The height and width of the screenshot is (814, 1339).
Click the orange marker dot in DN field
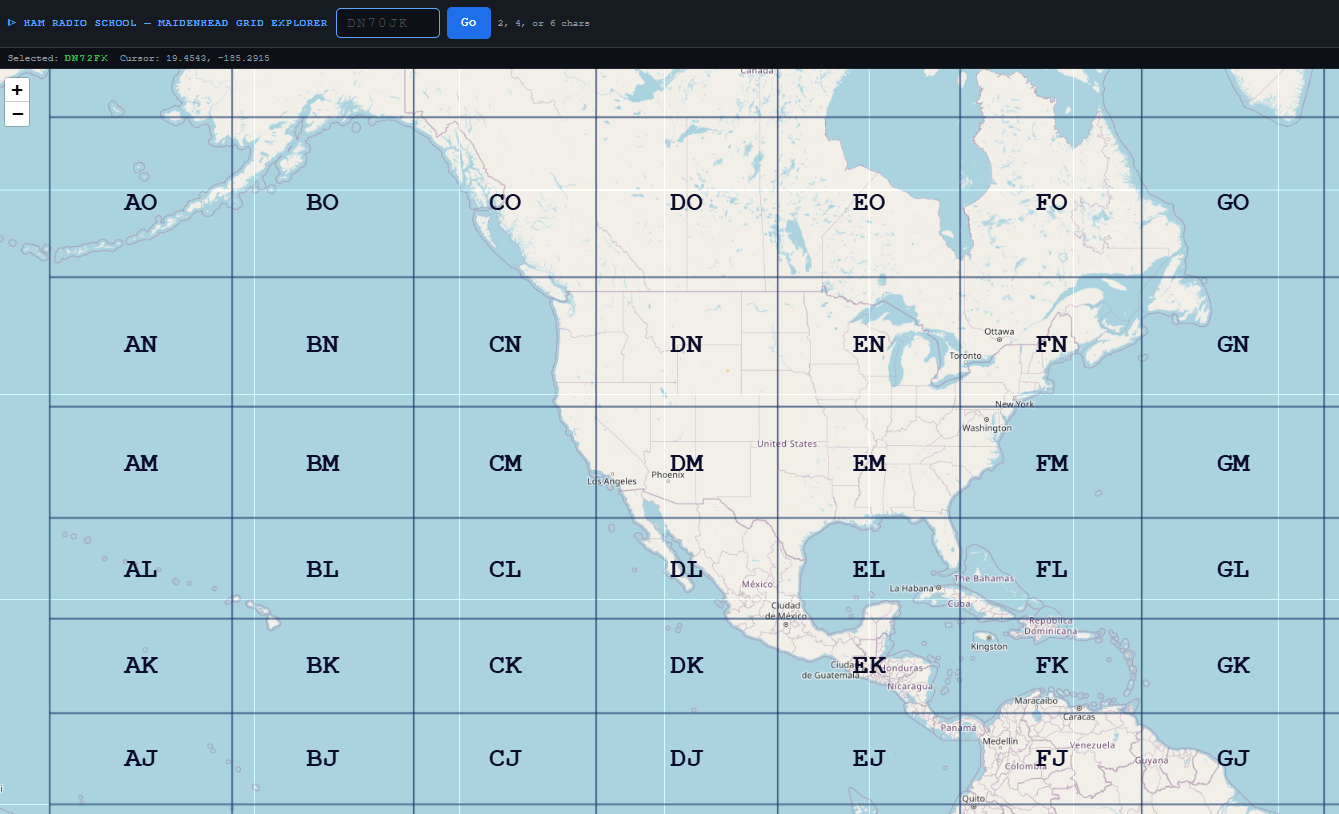tap(727, 371)
